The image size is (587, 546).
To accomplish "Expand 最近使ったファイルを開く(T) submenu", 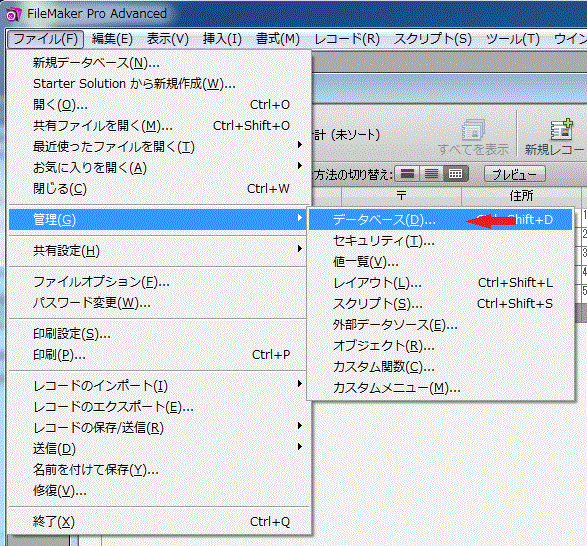I will 160,147.
